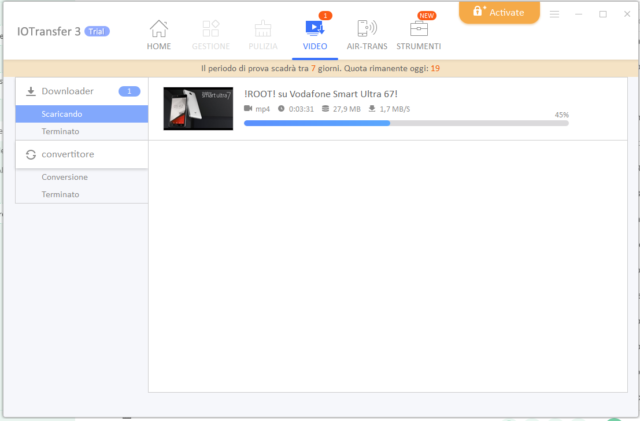Screen dimensions: 640x421
Task: Select Scaricando in the sidebar
Action: tap(82, 114)
